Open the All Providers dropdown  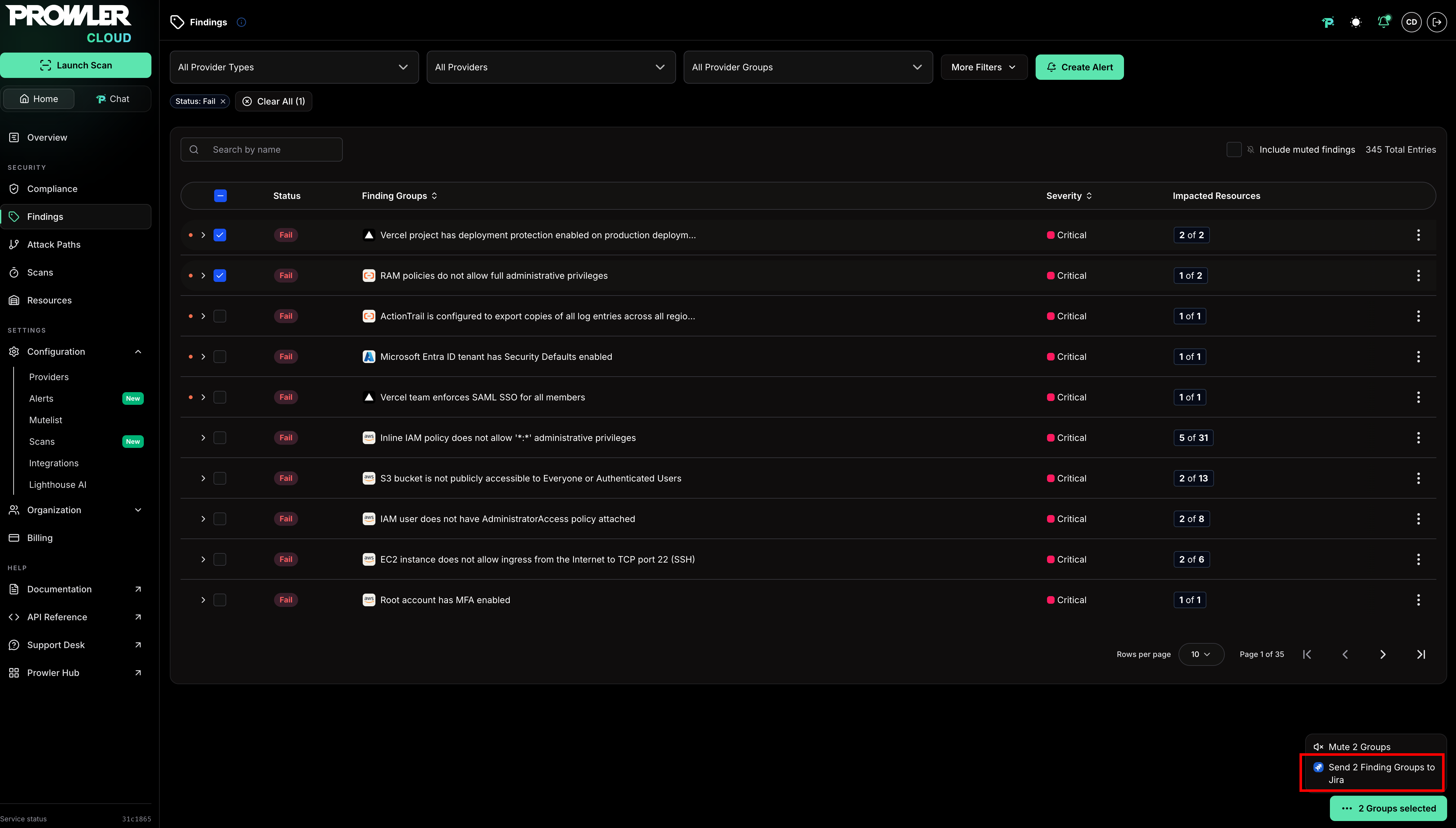tap(551, 67)
